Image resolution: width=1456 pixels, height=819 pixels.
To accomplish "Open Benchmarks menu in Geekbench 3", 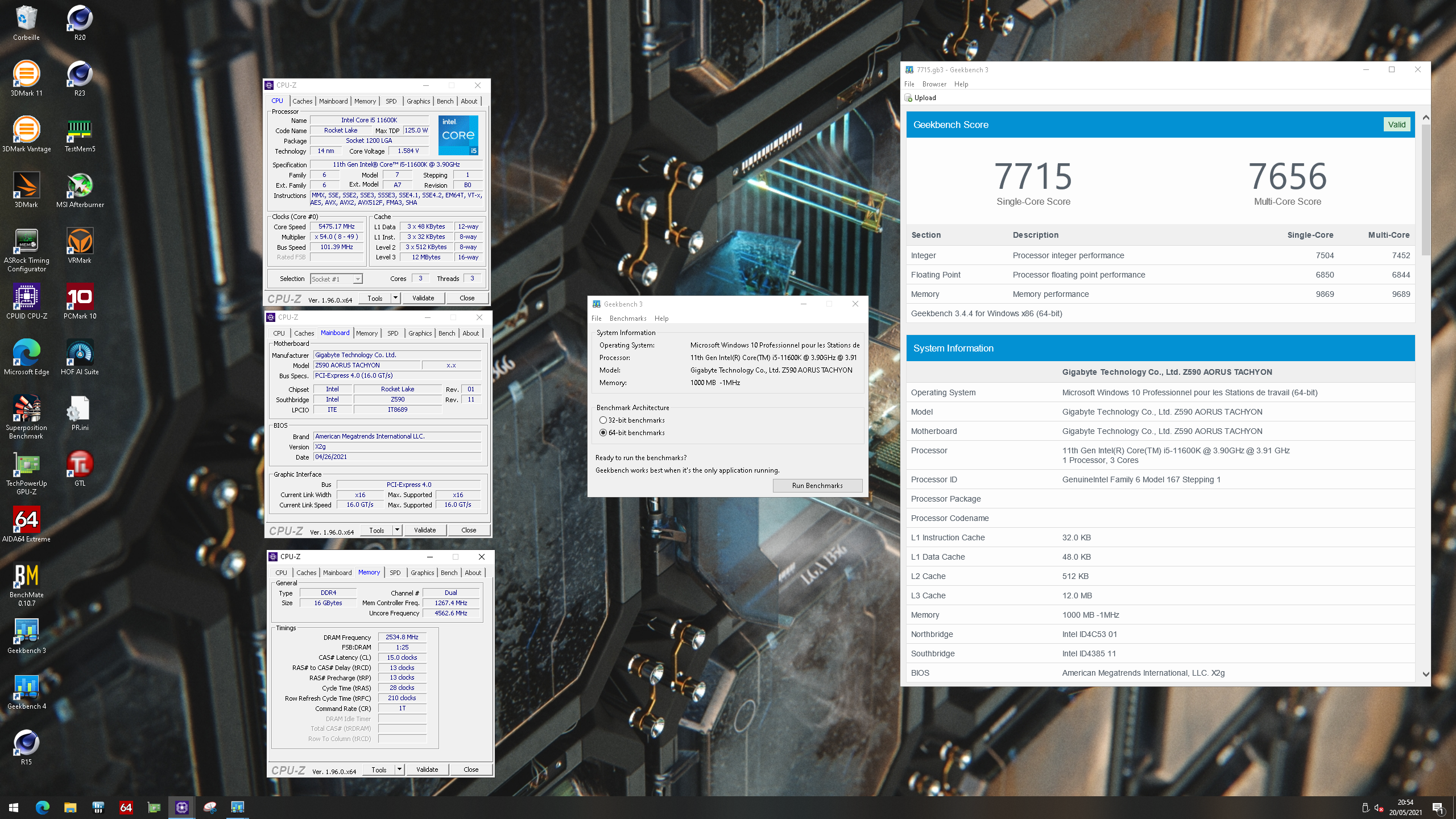I will [628, 318].
